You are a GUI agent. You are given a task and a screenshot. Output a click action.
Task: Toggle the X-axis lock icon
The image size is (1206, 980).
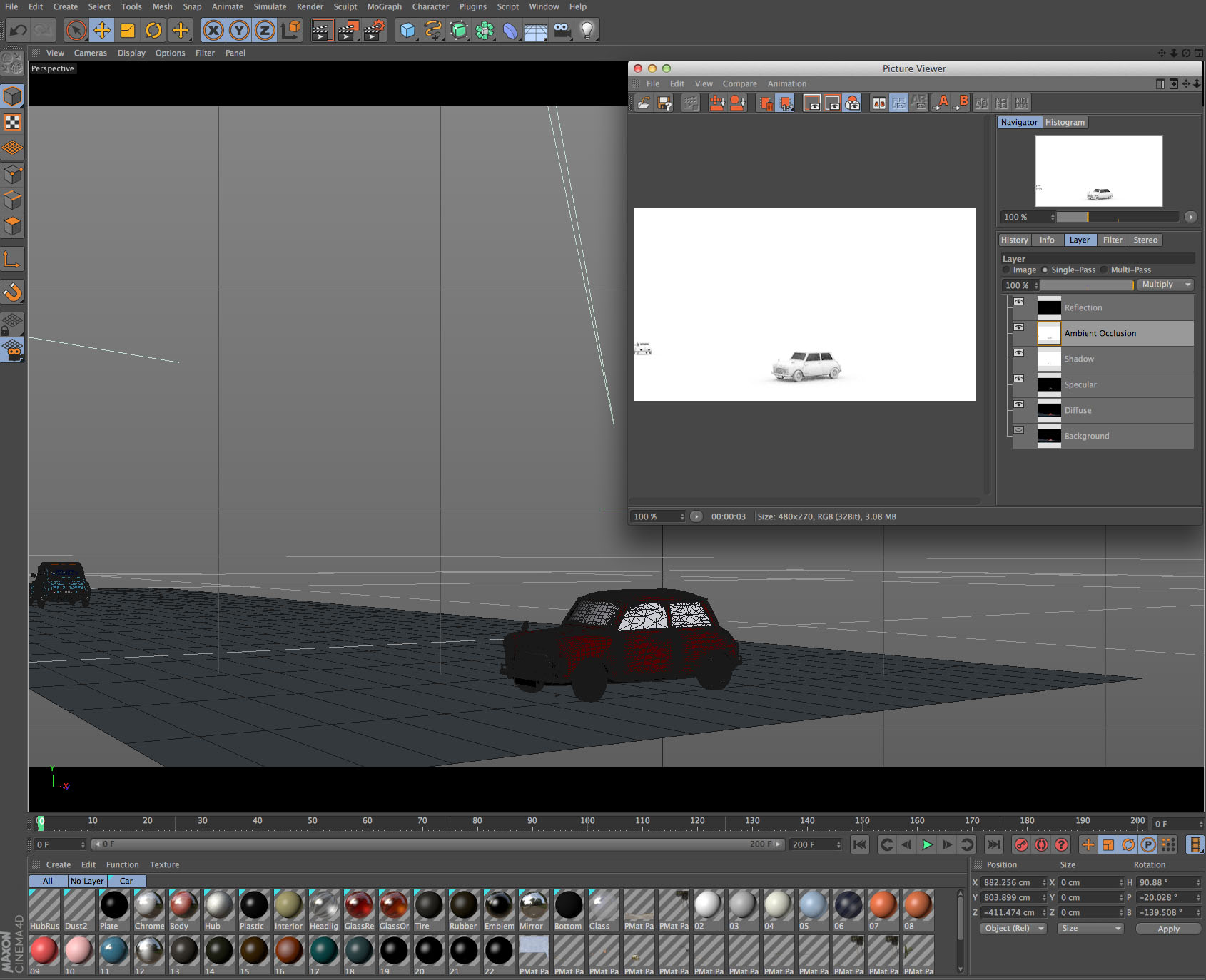pyautogui.click(x=213, y=30)
